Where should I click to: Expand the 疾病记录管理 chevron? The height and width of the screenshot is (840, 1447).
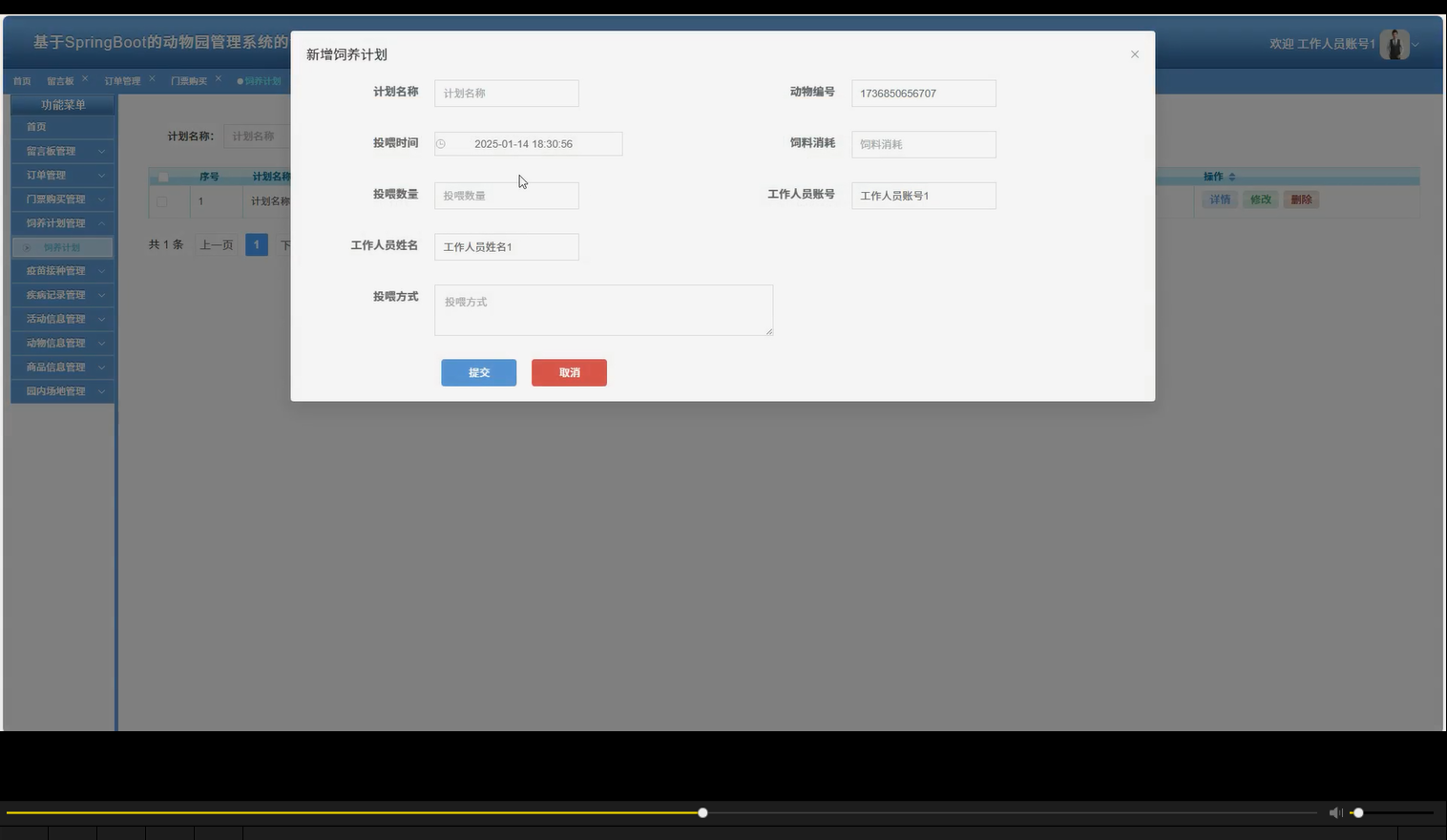[x=101, y=295]
